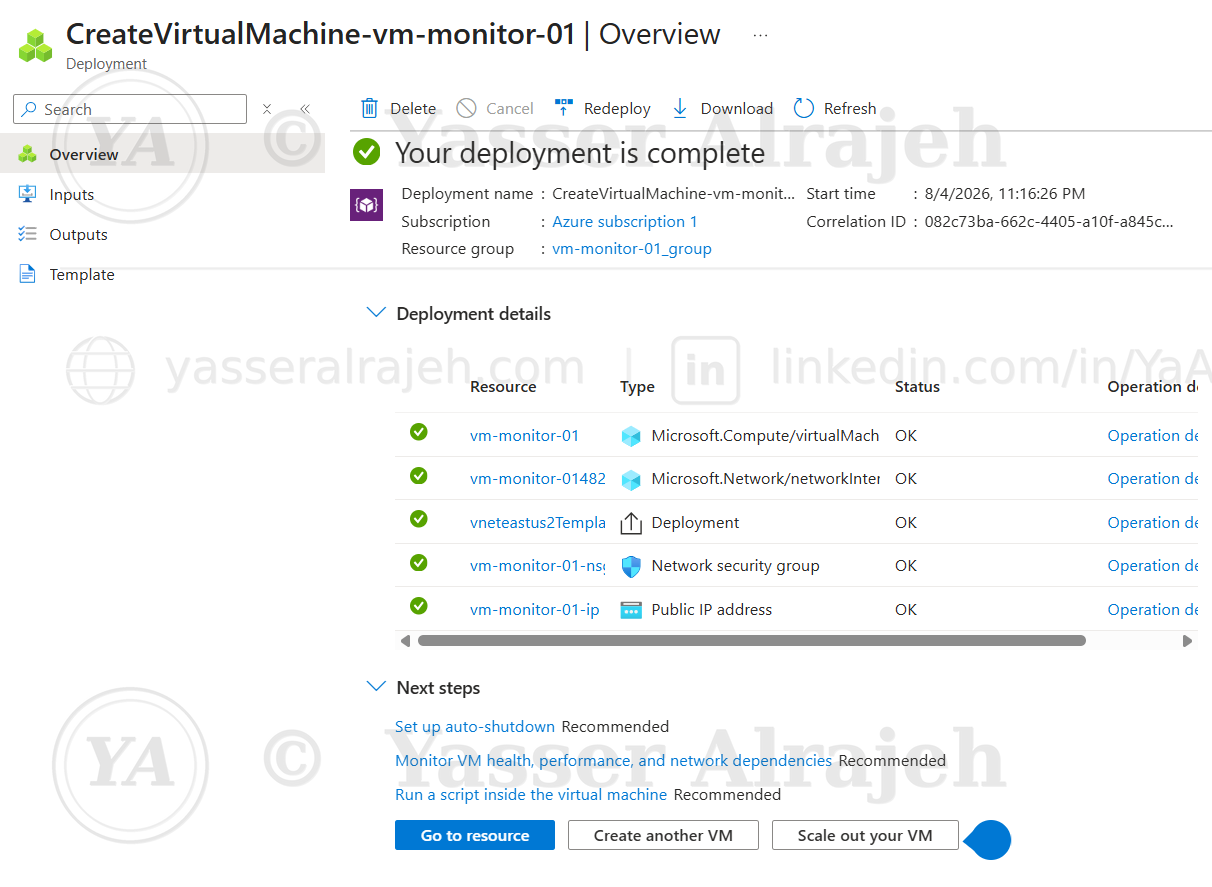Open Run a script inside VM link
This screenshot has height=887, width=1212.
point(531,795)
